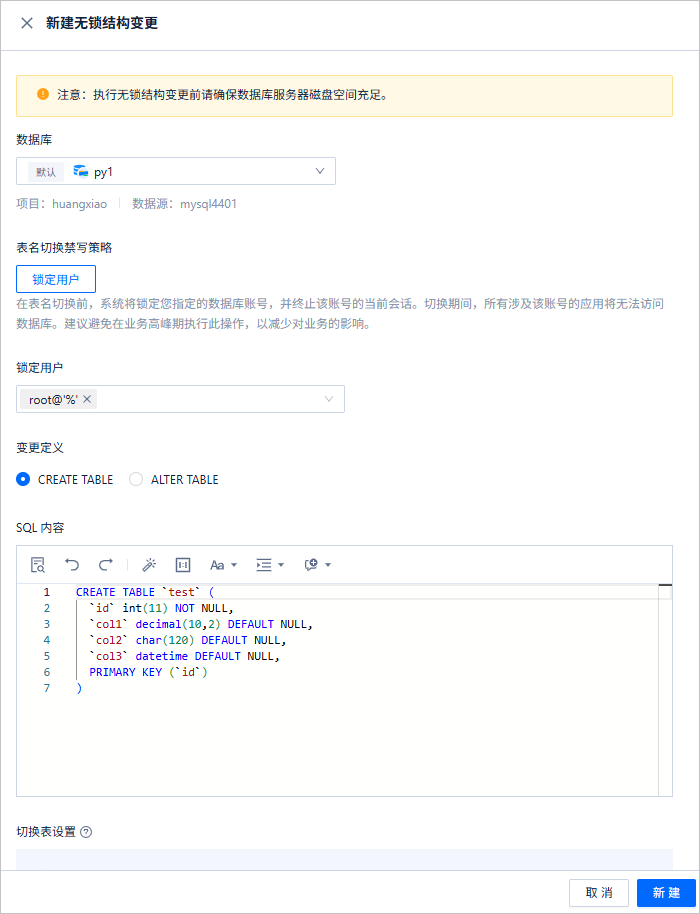Select the ALTER TABLE radio option
This screenshot has width=700, height=914.
136,480
